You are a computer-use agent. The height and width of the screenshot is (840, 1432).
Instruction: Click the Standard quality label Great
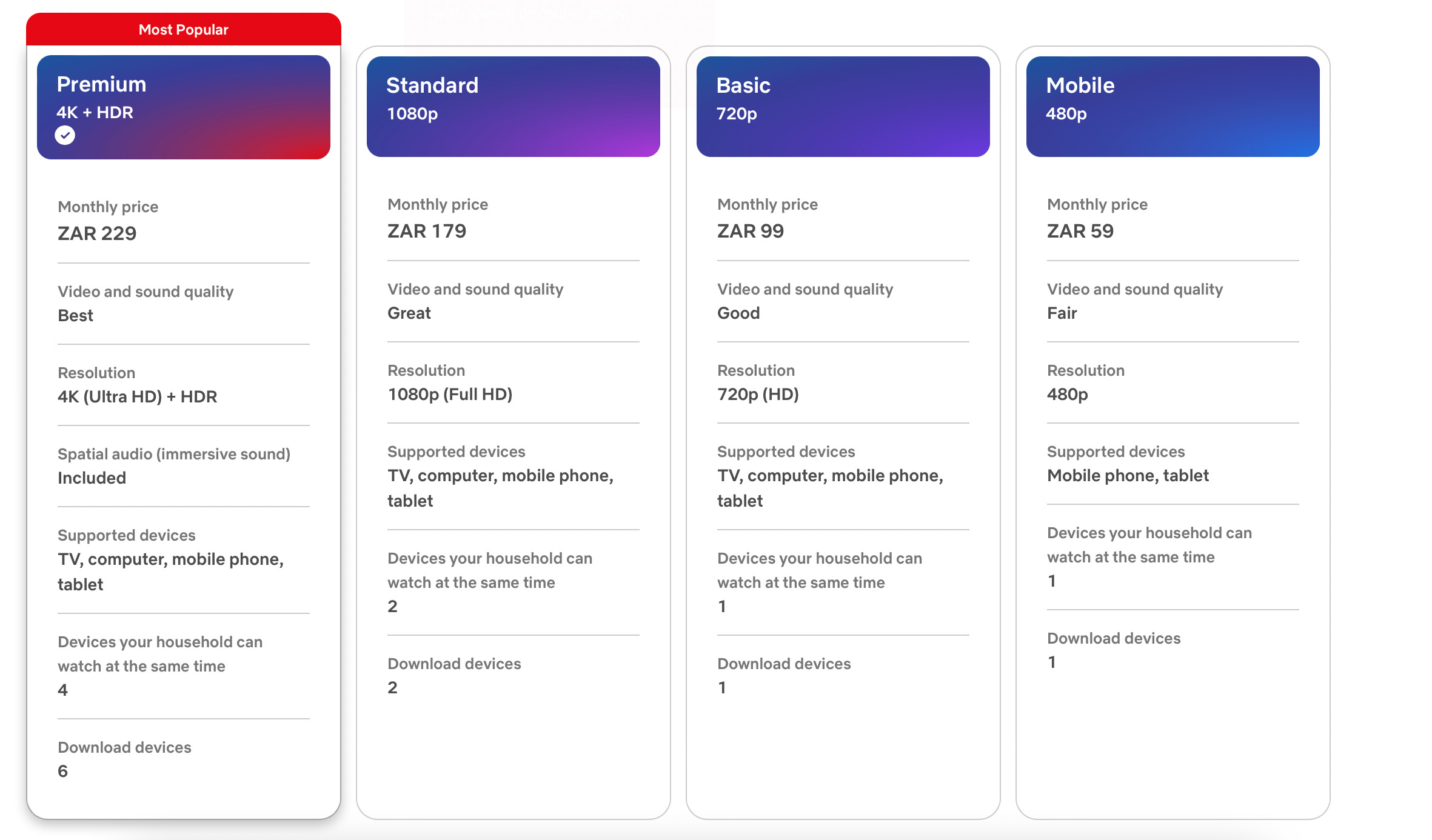click(409, 313)
